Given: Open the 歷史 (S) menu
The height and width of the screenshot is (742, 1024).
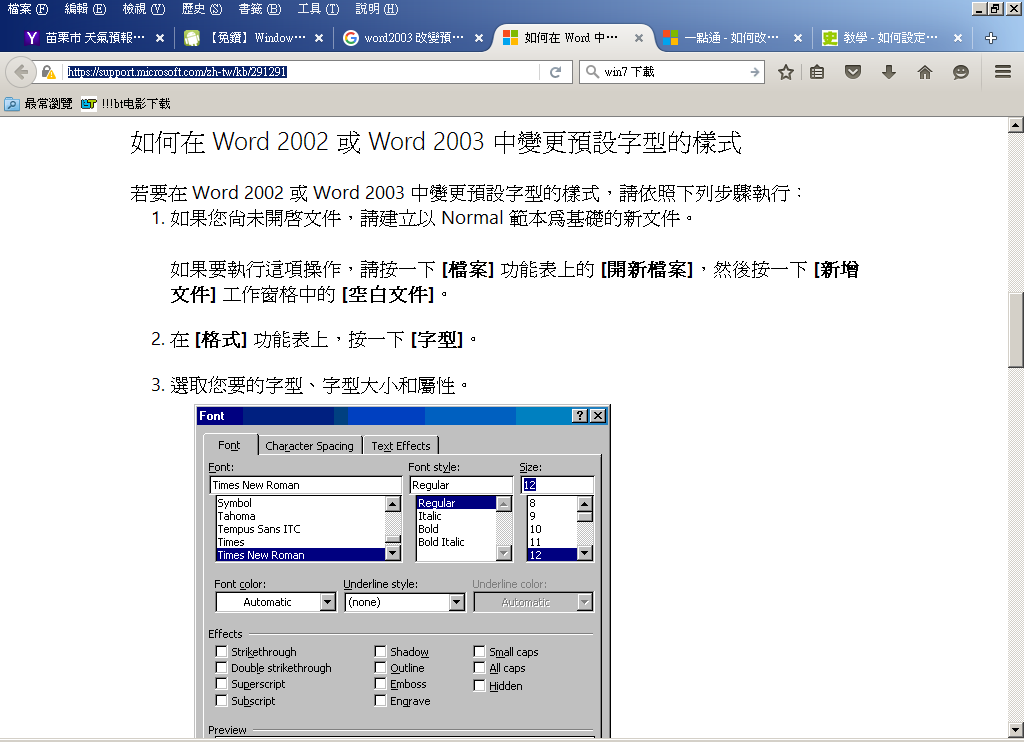Looking at the screenshot, I should pyautogui.click(x=202, y=9).
